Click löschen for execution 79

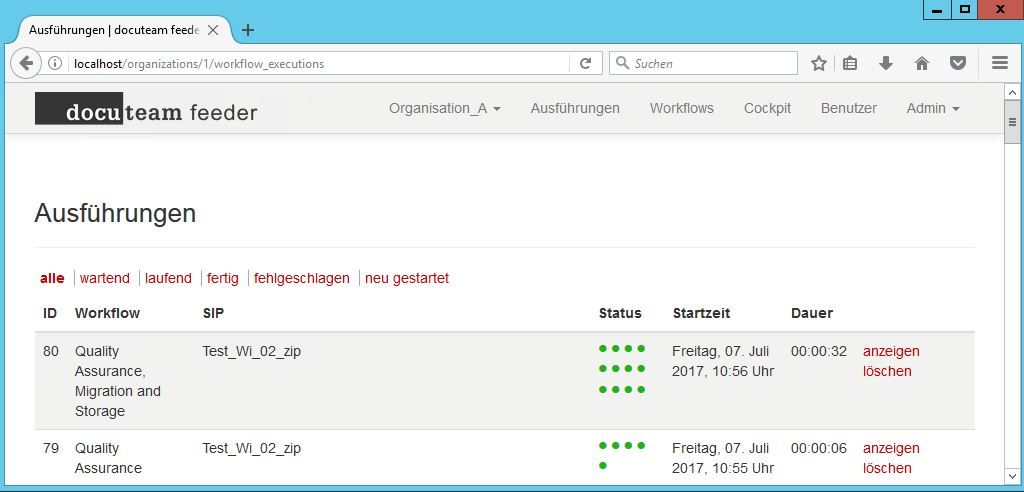[887, 468]
